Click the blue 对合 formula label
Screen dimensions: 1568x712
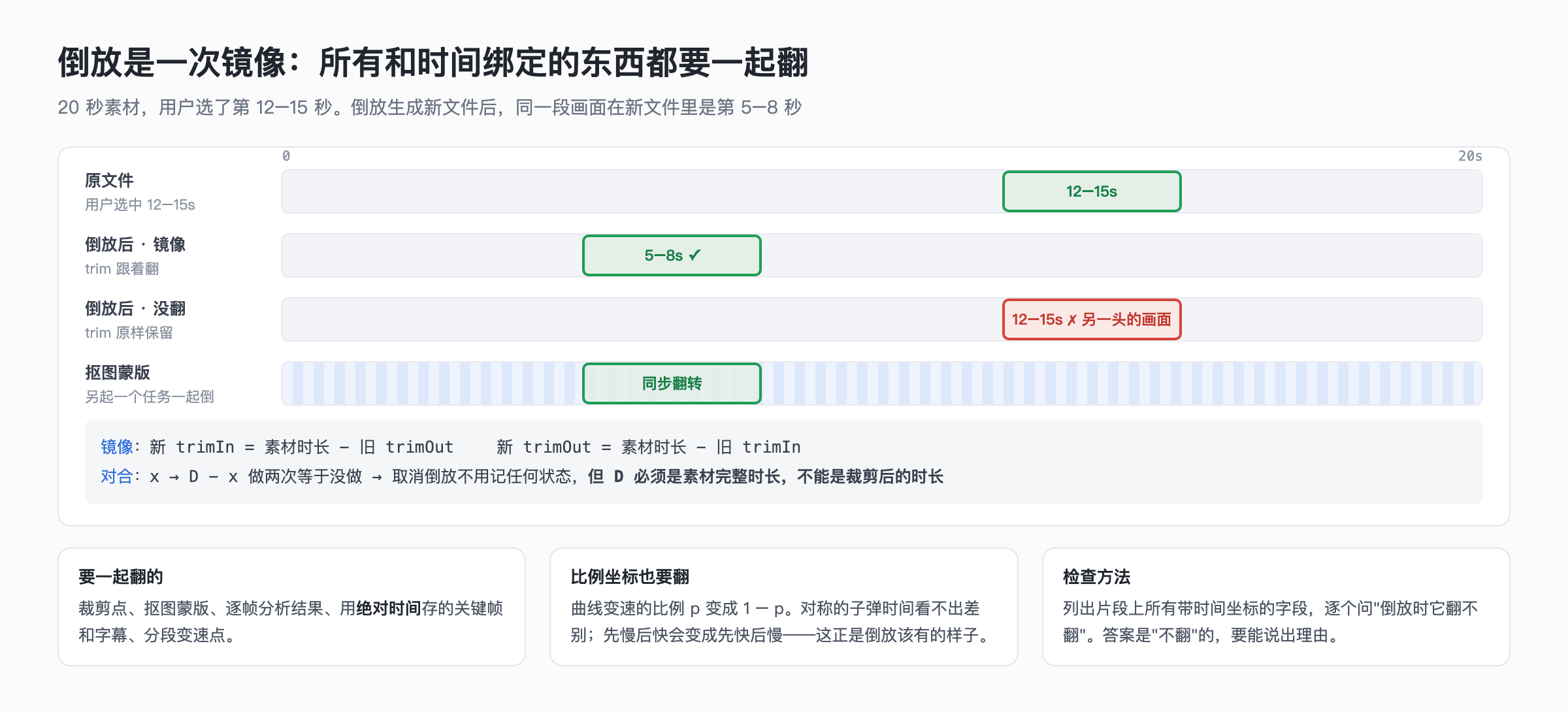117,476
